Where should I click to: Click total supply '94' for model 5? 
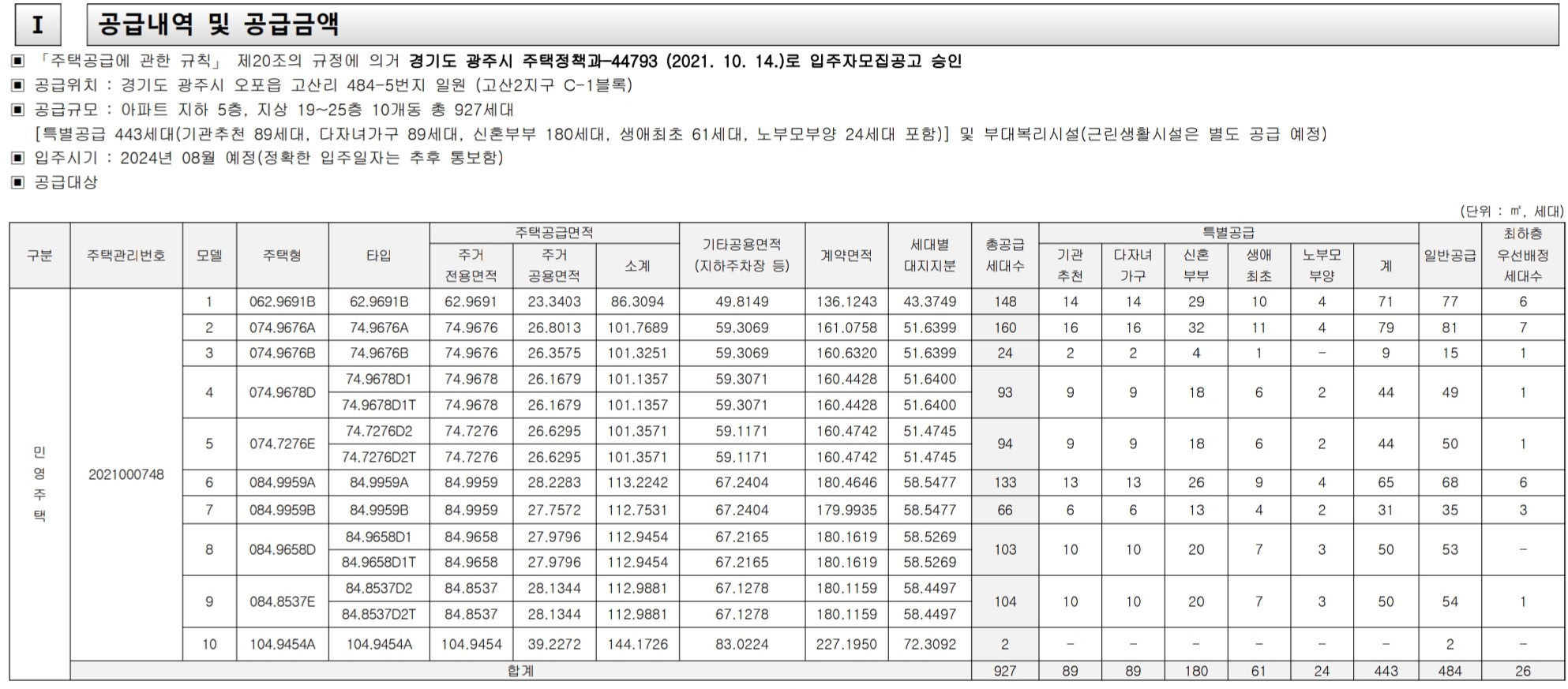pos(1005,444)
